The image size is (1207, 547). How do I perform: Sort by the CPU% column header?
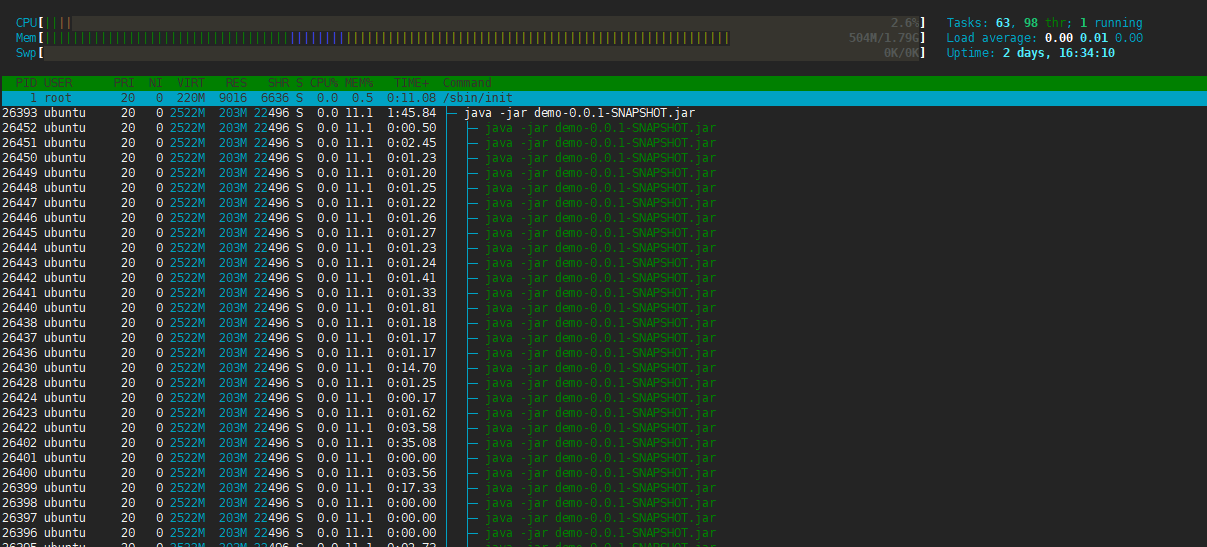pyautogui.click(x=324, y=83)
